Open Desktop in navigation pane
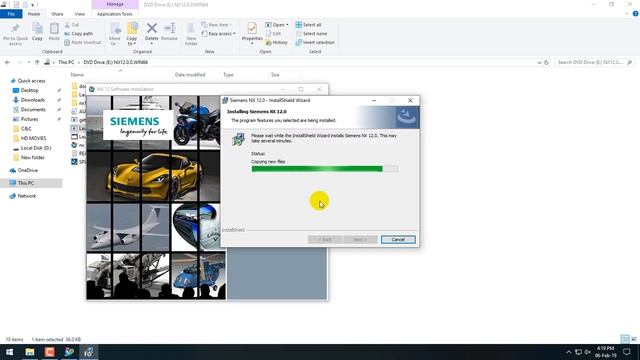This screenshot has width=640, height=360. click(x=29, y=90)
